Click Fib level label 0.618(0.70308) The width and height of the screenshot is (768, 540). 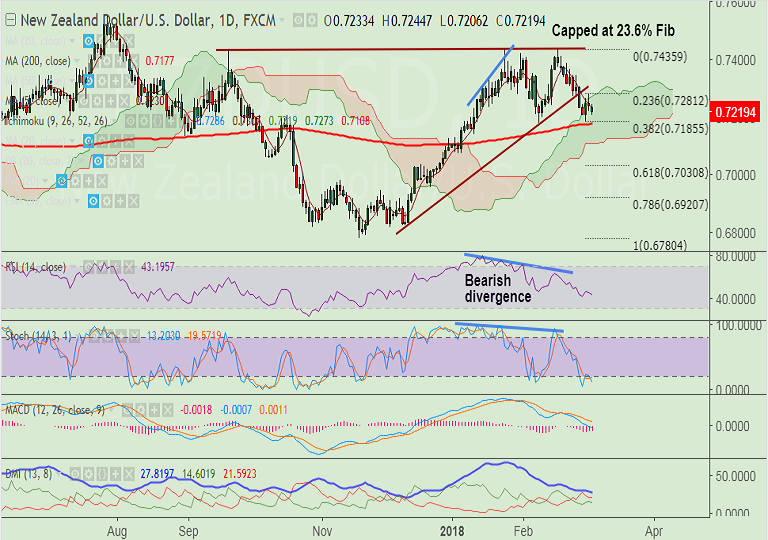click(x=670, y=172)
